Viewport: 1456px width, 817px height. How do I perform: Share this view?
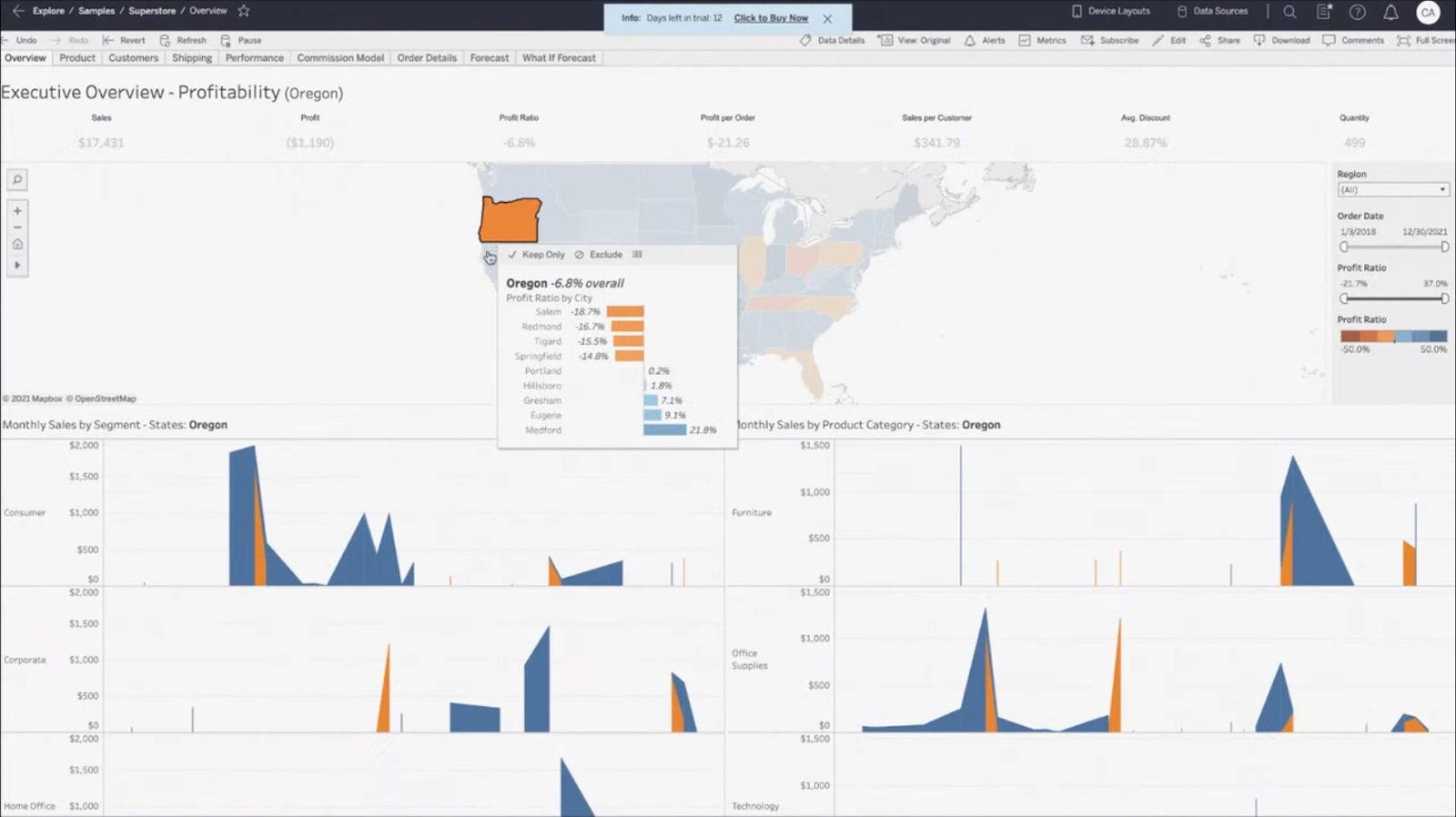click(1219, 40)
